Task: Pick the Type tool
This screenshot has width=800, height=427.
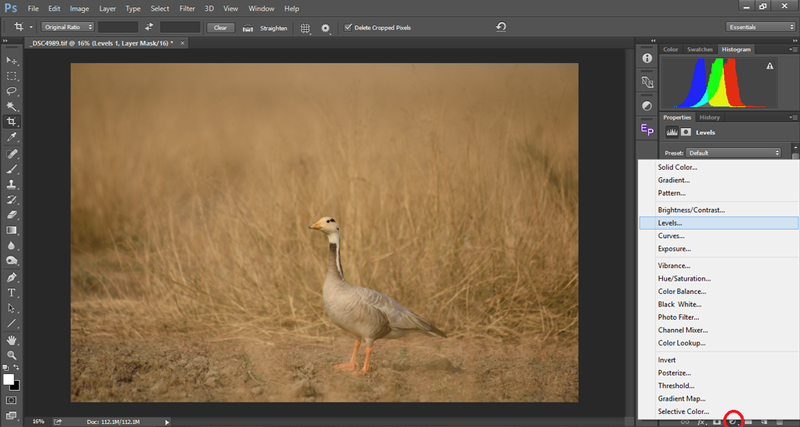Action: click(x=12, y=293)
